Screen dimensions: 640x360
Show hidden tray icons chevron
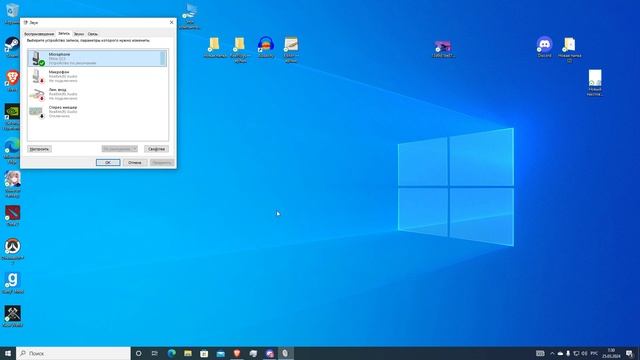click(552, 353)
